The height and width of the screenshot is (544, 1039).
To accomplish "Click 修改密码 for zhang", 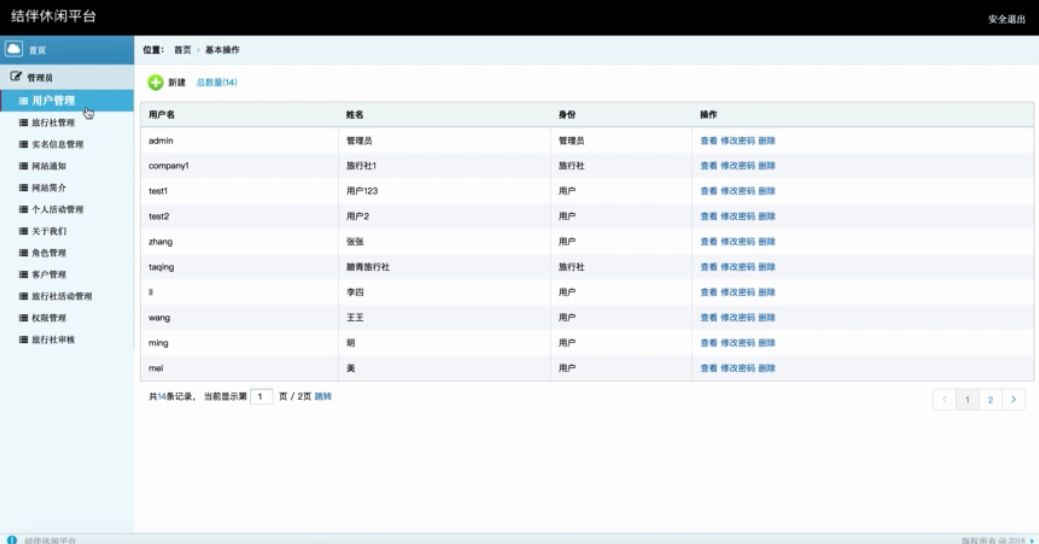I will [738, 241].
